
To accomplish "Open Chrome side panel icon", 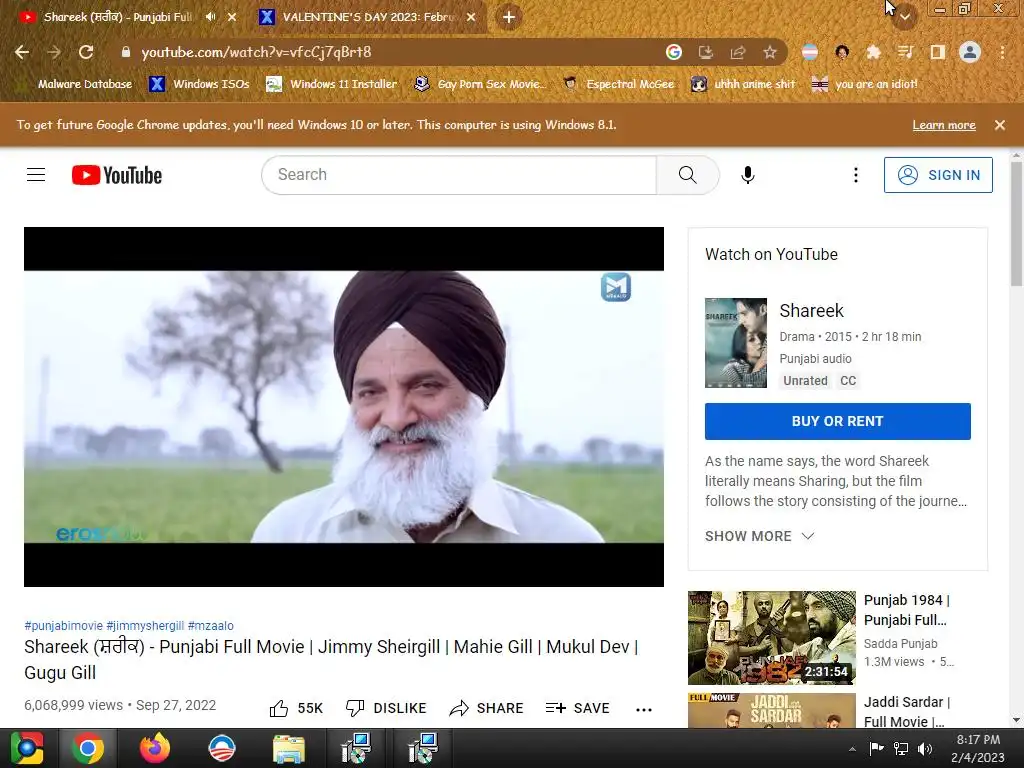I will (x=938, y=52).
